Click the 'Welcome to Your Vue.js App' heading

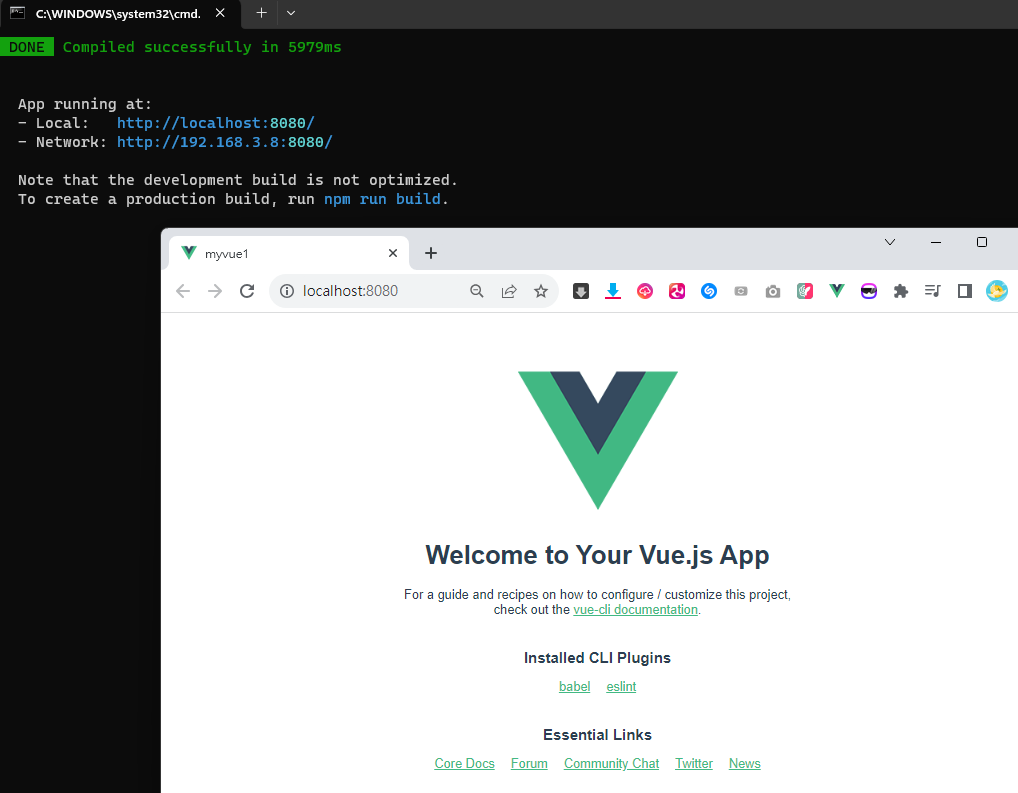click(x=597, y=555)
